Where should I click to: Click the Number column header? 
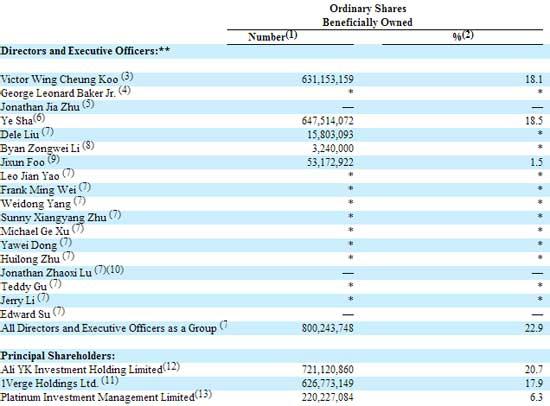(273, 36)
